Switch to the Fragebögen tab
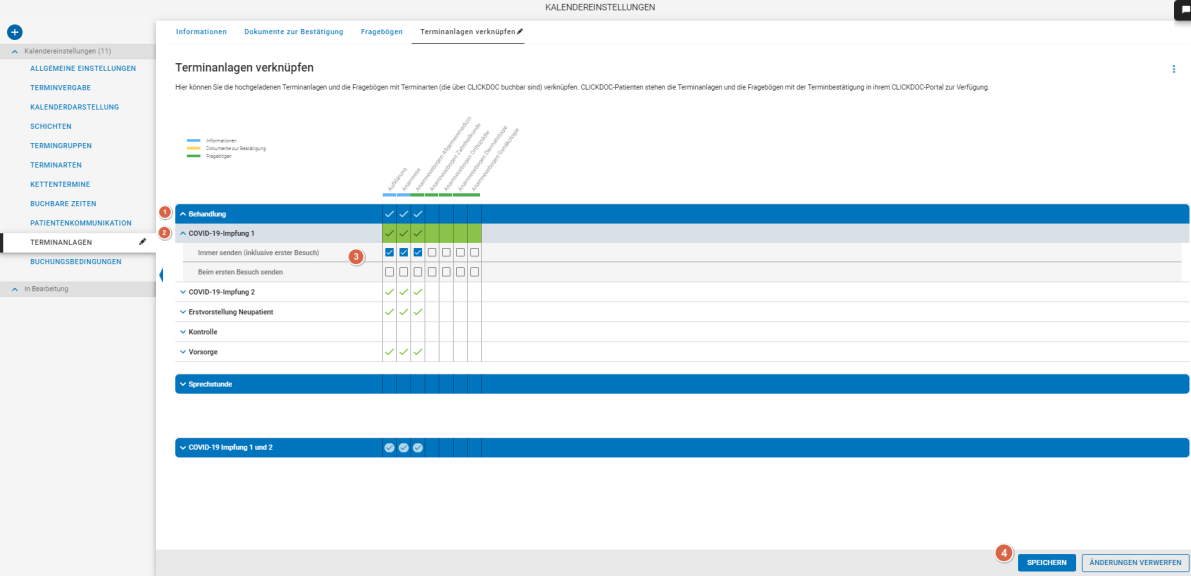The image size is (1191, 576). click(x=382, y=32)
